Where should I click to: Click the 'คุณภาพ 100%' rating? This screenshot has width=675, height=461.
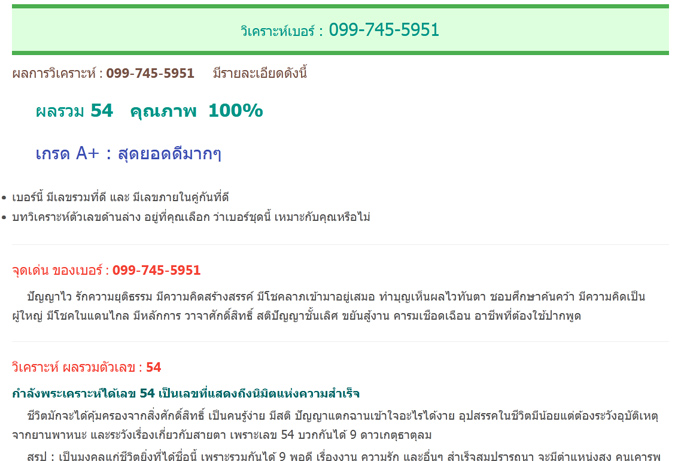[x=196, y=111]
